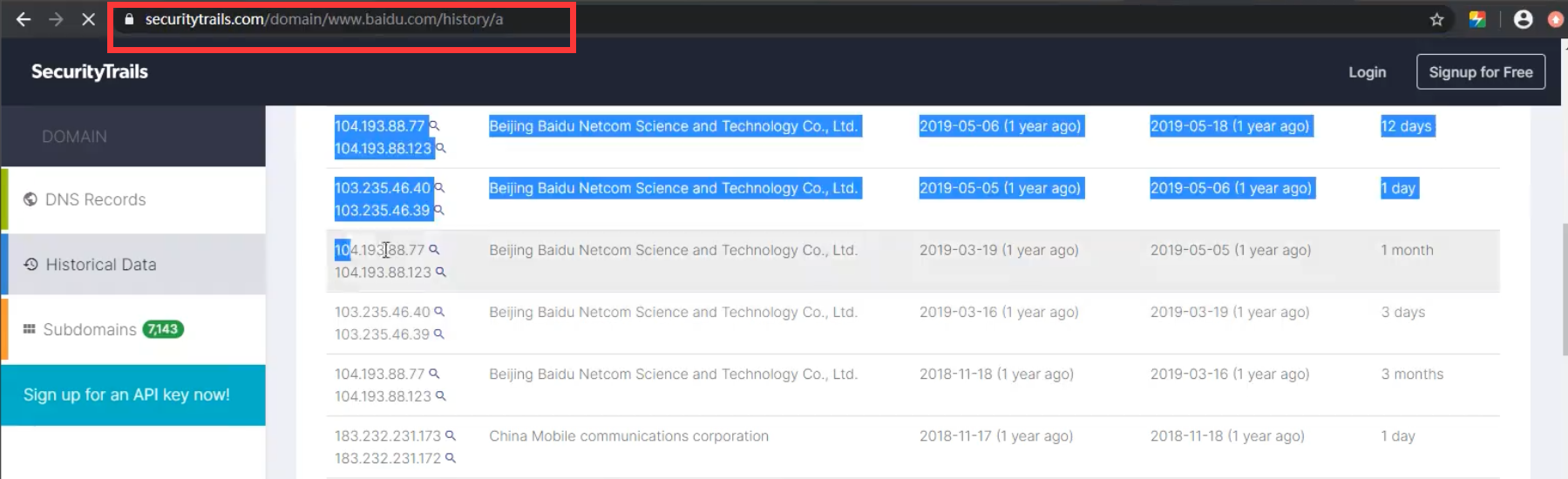Stop page loading with X button
The width and height of the screenshot is (1568, 479).
tap(88, 19)
